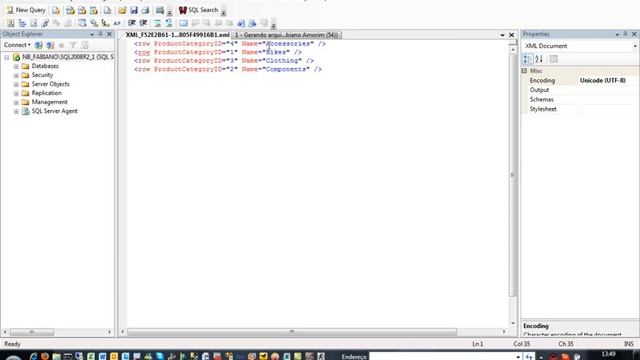Click the editor vertical scrollbar
640x360 pixels.
point(513,176)
